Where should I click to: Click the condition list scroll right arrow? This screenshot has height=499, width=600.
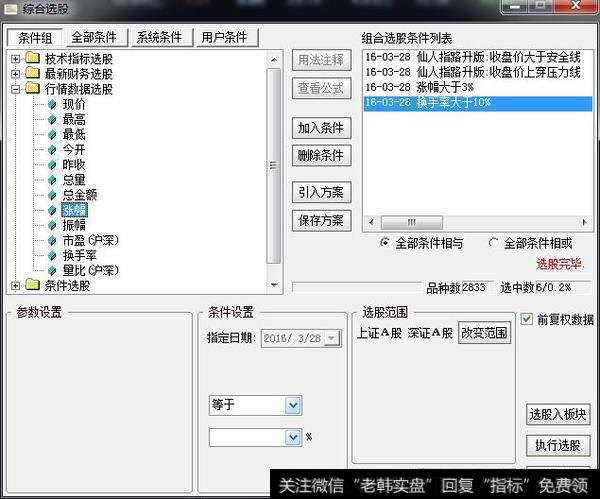[584, 222]
